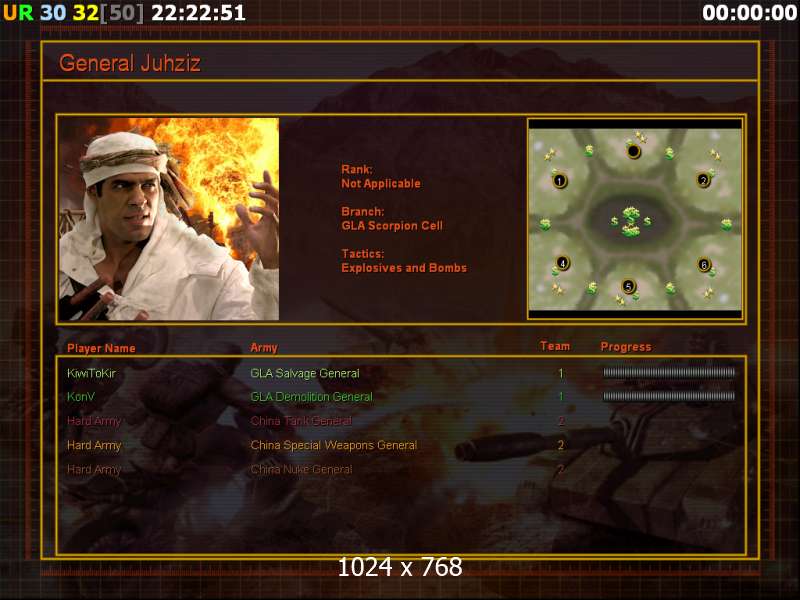Pick the unnumbered black start marker

[x=633, y=152]
